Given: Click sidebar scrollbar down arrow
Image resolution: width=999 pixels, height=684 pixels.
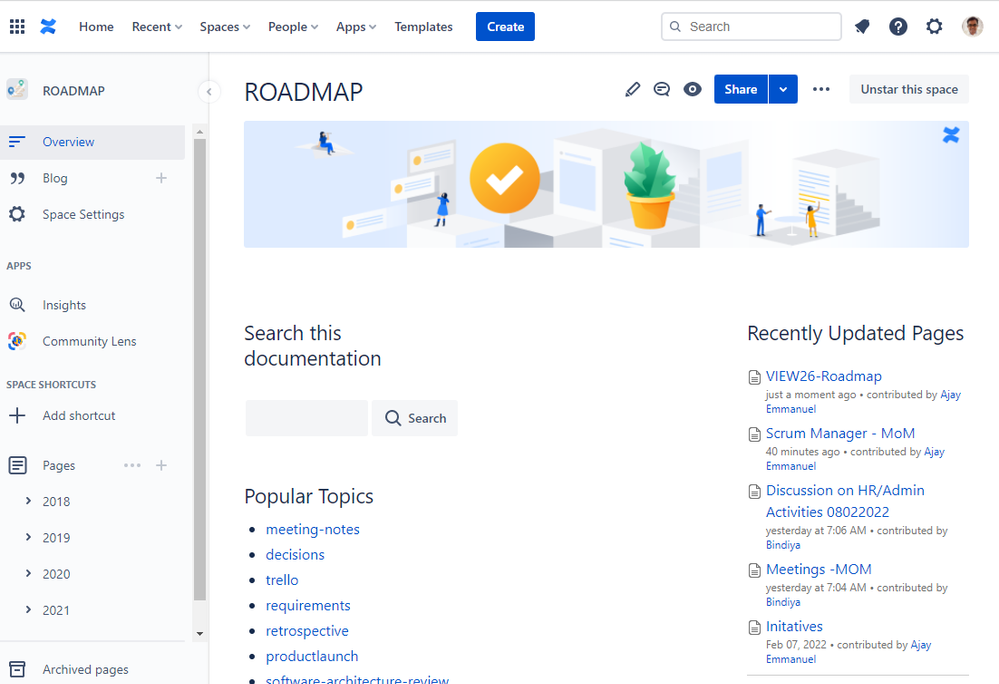Looking at the screenshot, I should (x=199, y=634).
